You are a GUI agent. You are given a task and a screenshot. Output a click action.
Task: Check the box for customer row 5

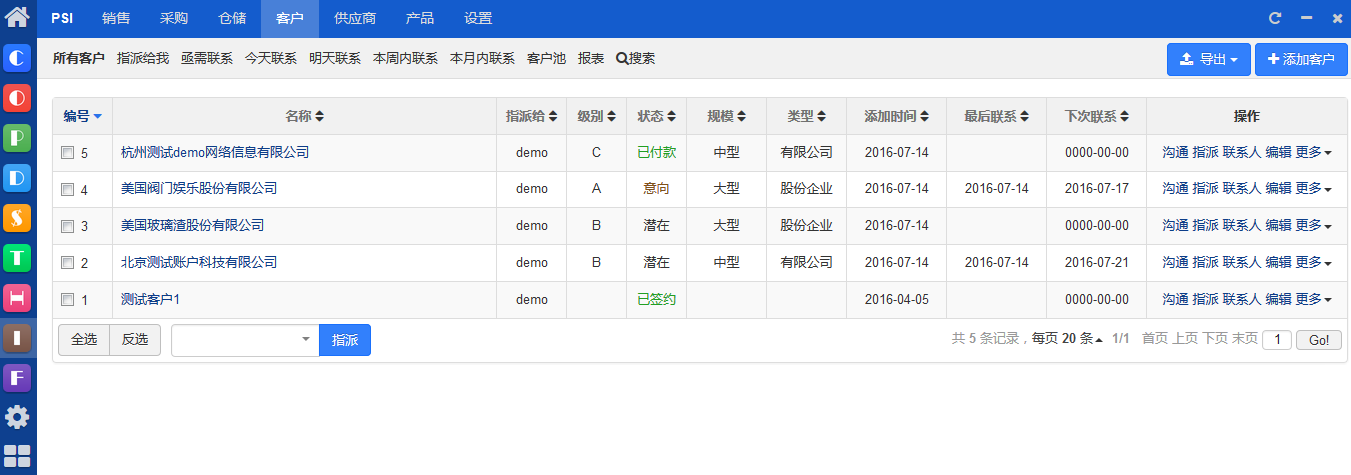[x=68, y=153]
